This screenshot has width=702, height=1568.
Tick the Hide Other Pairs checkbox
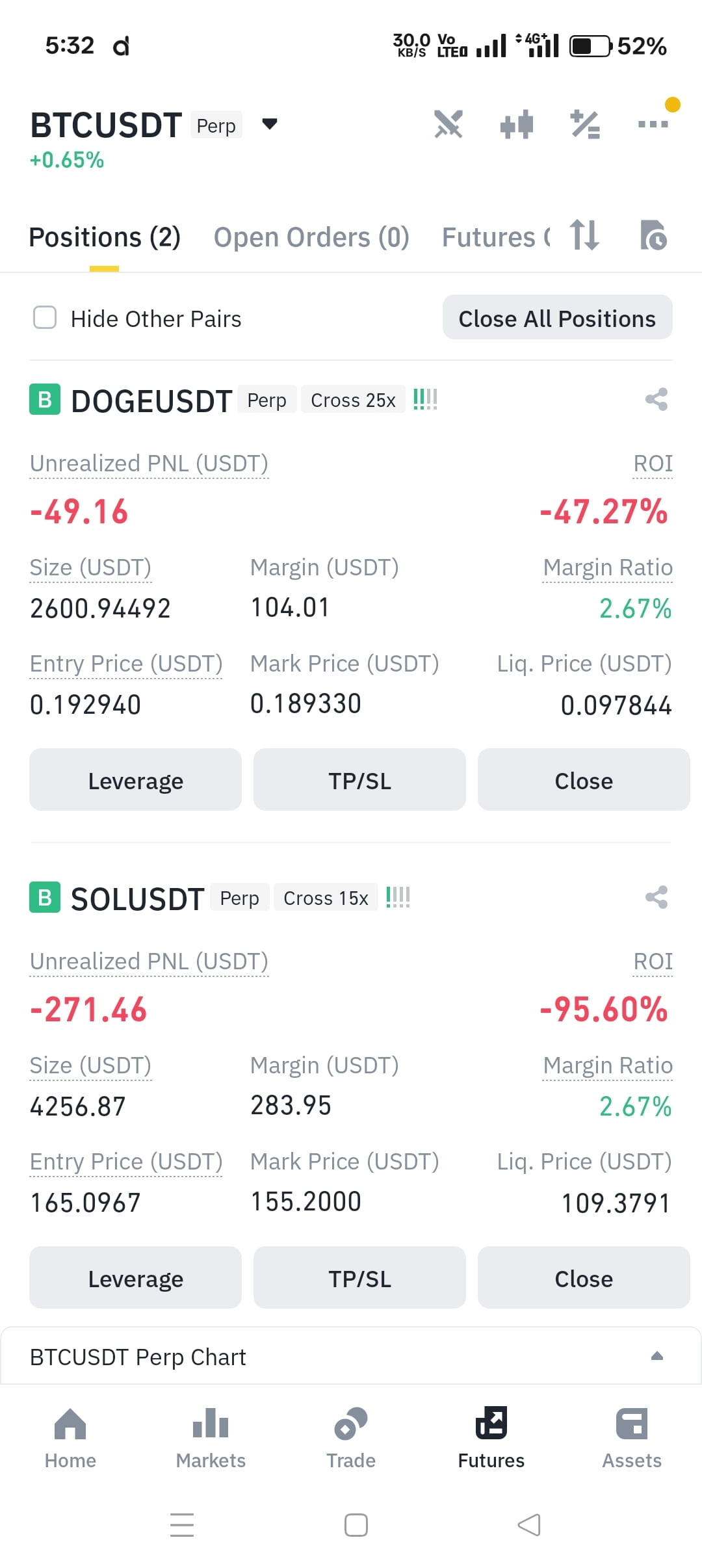point(45,318)
